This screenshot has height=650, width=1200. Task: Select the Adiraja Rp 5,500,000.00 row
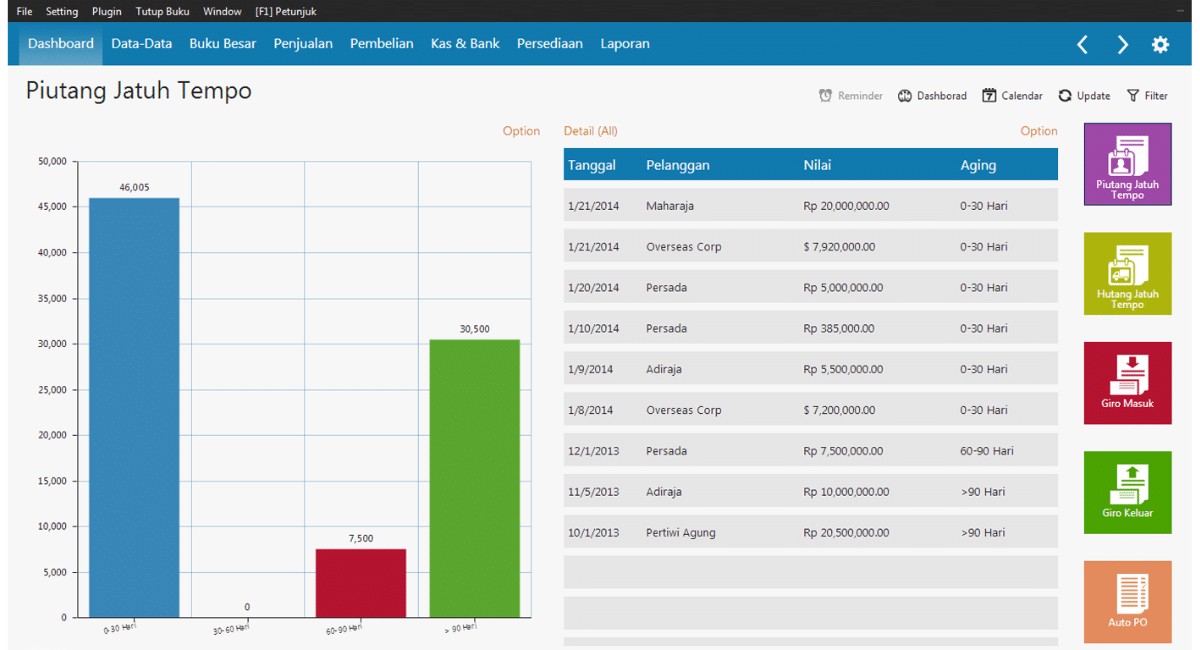point(810,369)
